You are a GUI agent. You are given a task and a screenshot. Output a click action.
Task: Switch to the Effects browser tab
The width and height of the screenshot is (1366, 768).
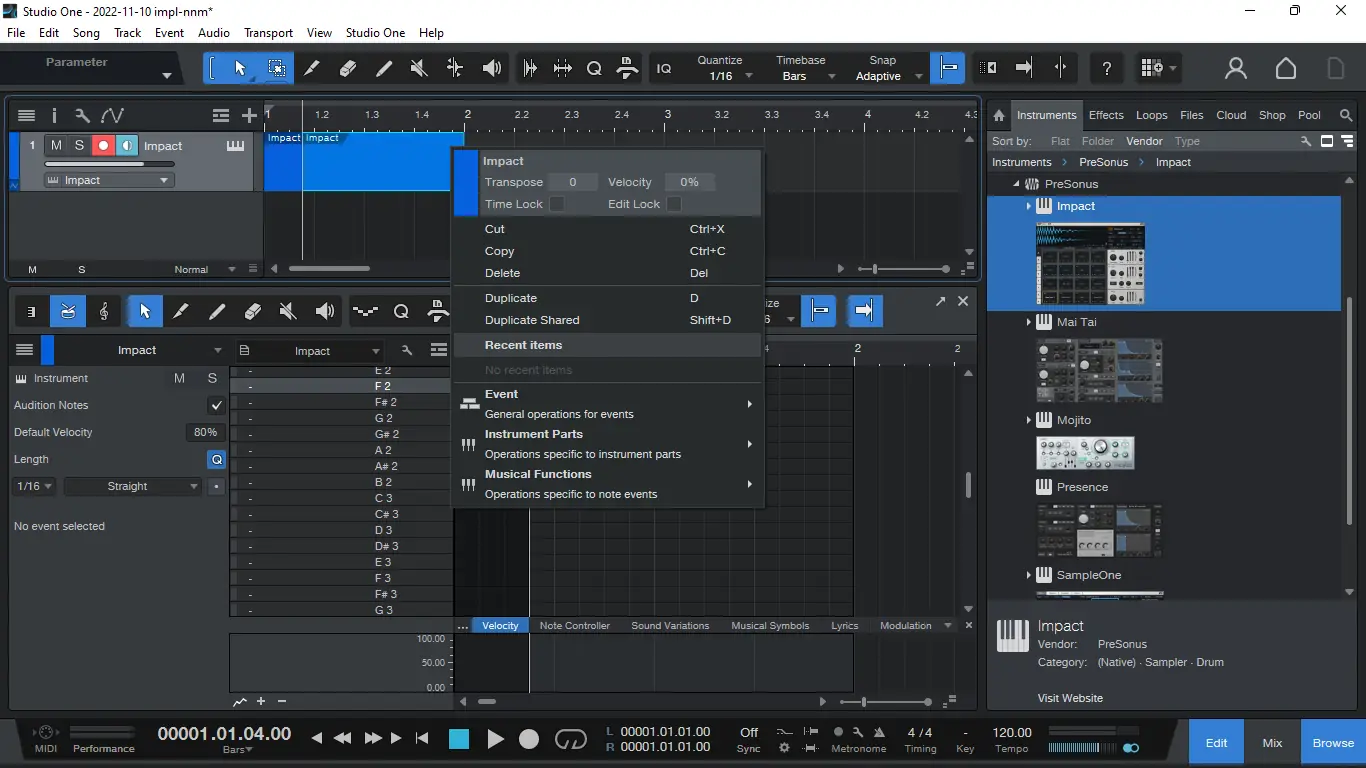[1105, 115]
